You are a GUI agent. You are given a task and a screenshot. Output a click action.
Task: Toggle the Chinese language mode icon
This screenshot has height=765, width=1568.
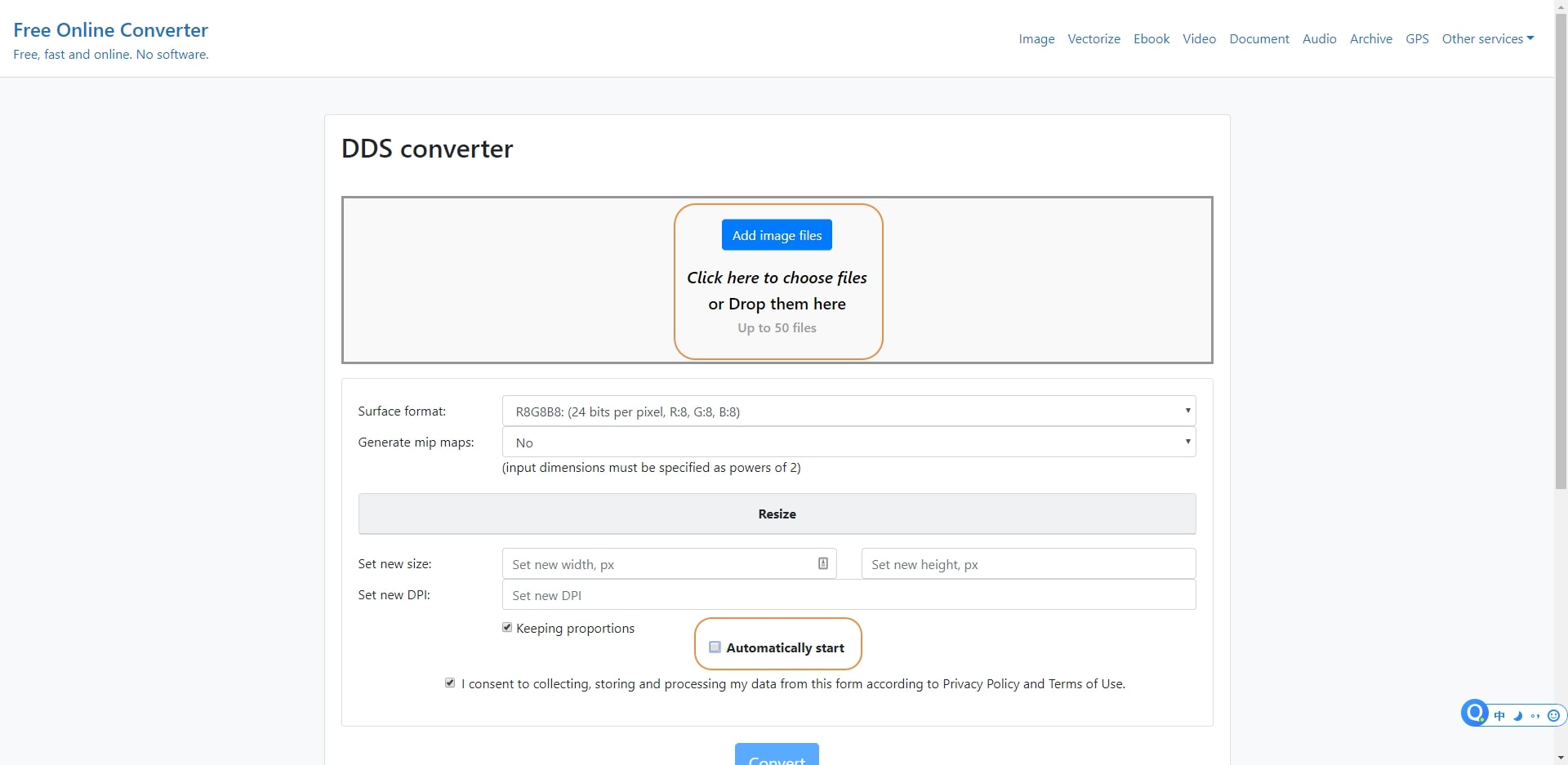[1499, 716]
